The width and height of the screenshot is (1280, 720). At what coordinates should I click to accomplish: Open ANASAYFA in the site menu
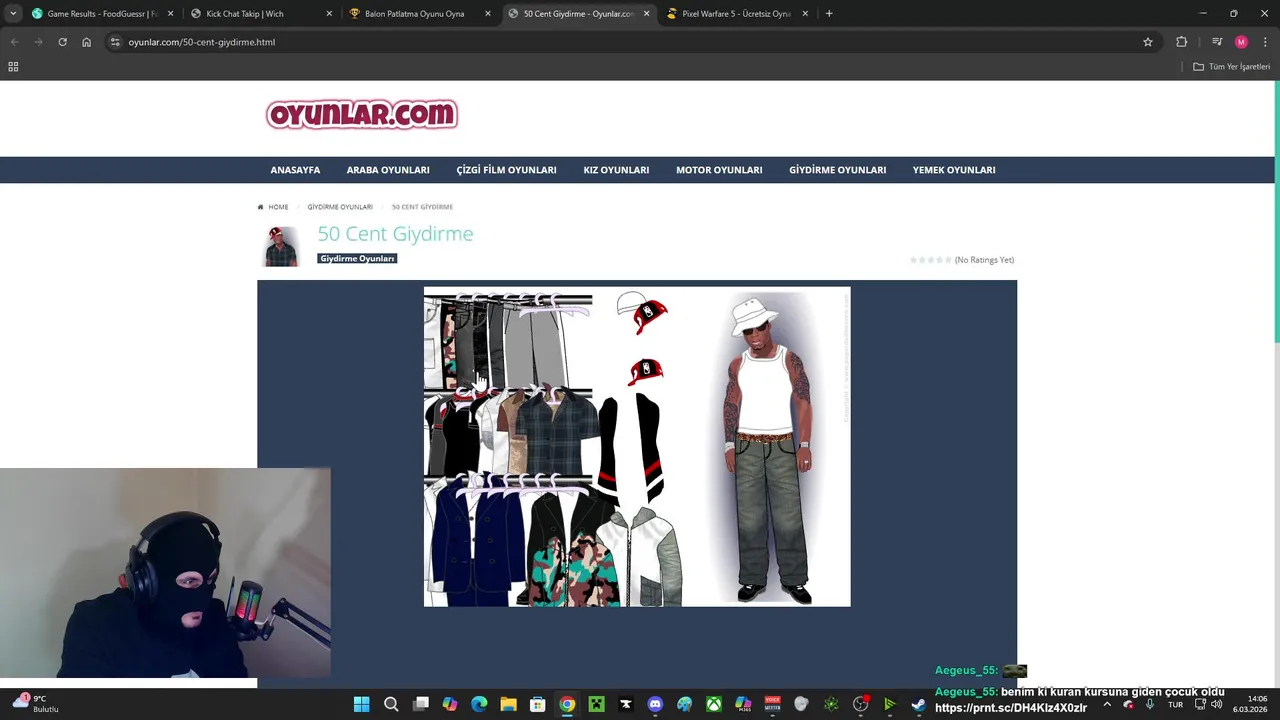(x=295, y=170)
